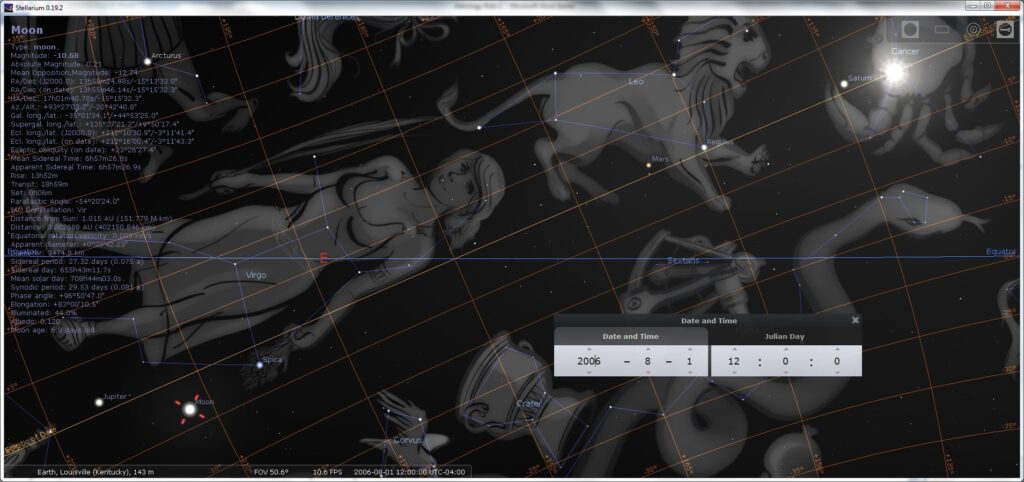Toggle the Telrad sight icon

point(973,29)
